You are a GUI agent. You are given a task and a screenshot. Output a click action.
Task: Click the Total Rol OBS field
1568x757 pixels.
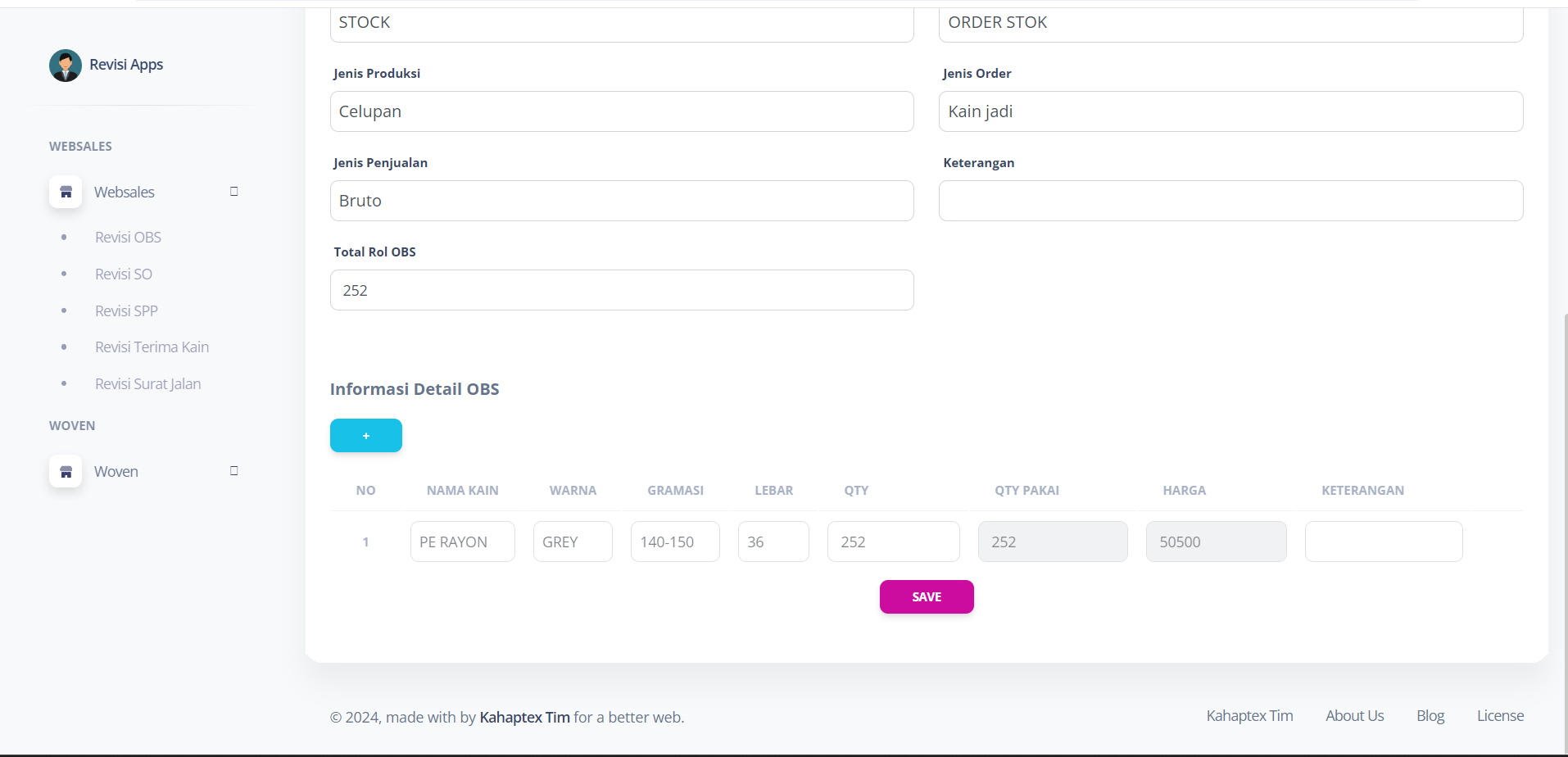621,290
